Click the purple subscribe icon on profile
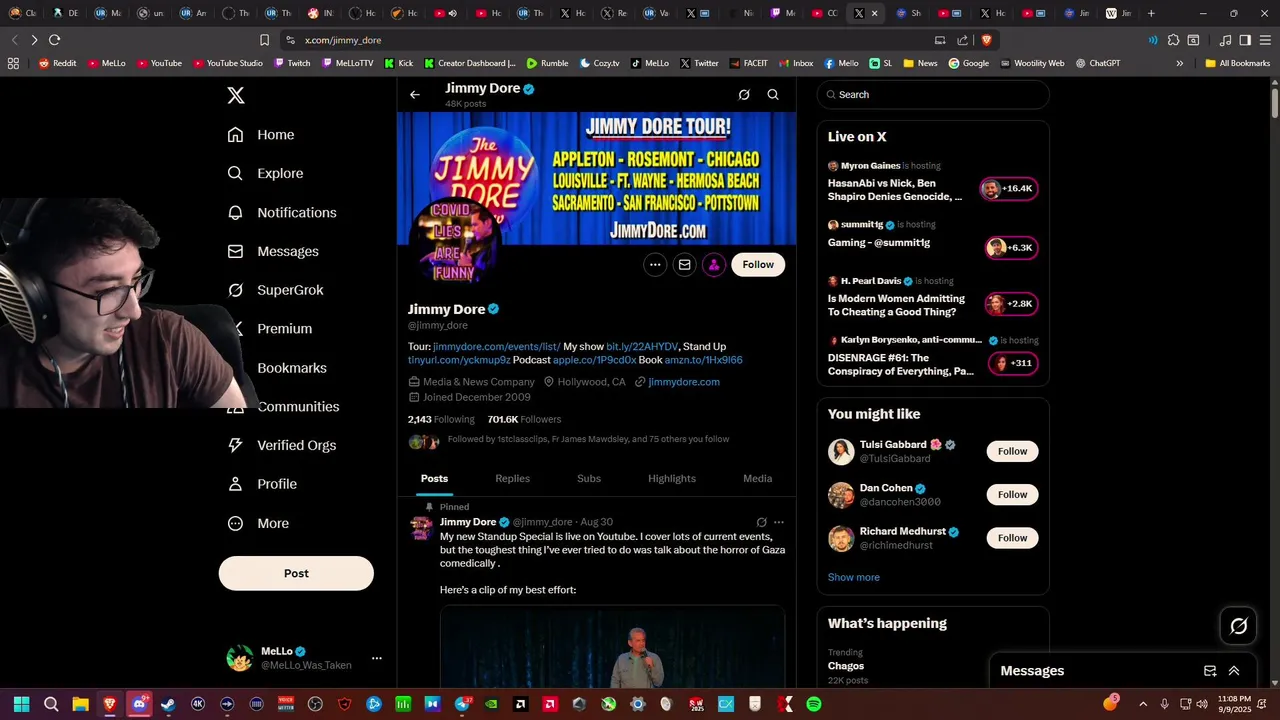Image resolution: width=1280 pixels, height=720 pixels. pyautogui.click(x=714, y=265)
